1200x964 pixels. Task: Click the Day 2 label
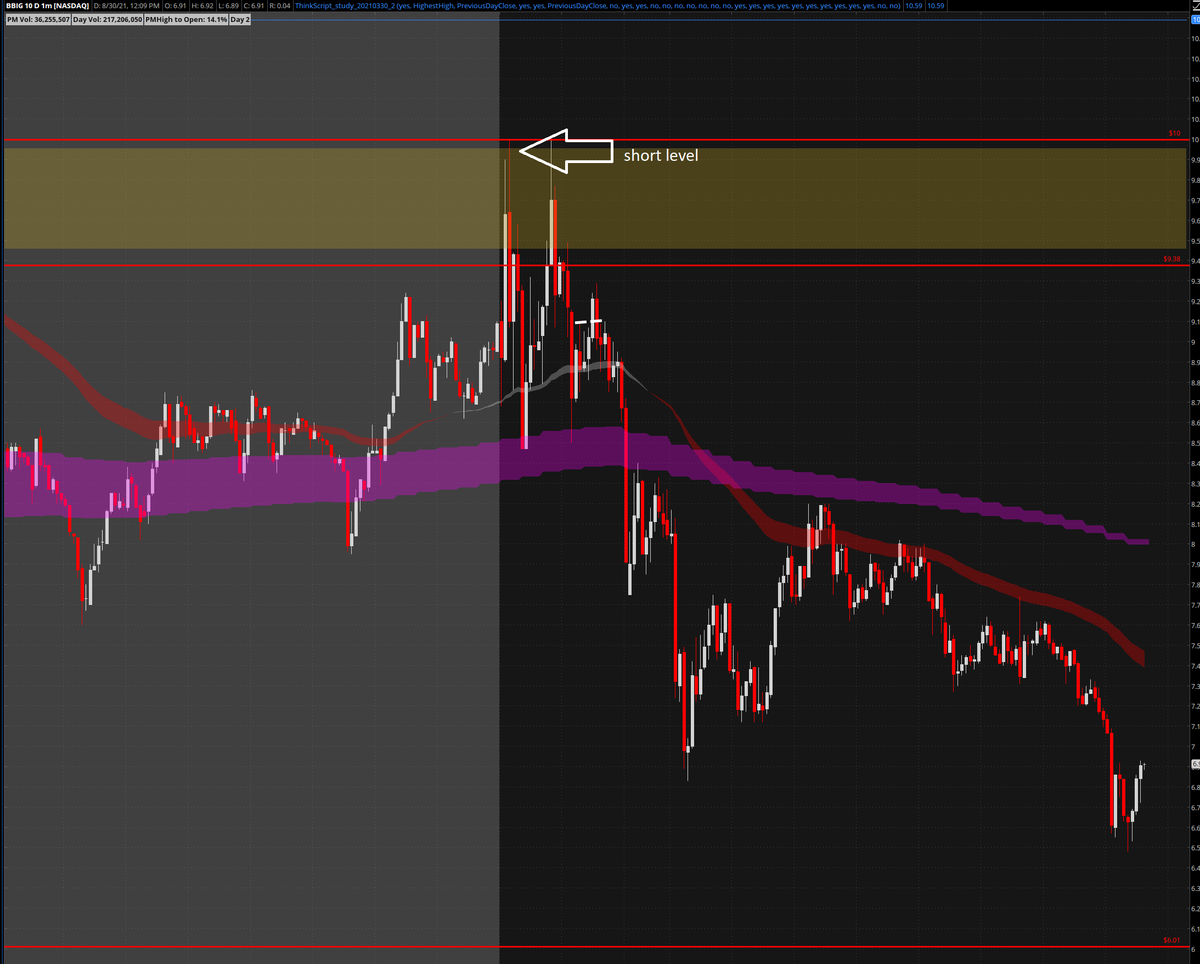tap(240, 19)
